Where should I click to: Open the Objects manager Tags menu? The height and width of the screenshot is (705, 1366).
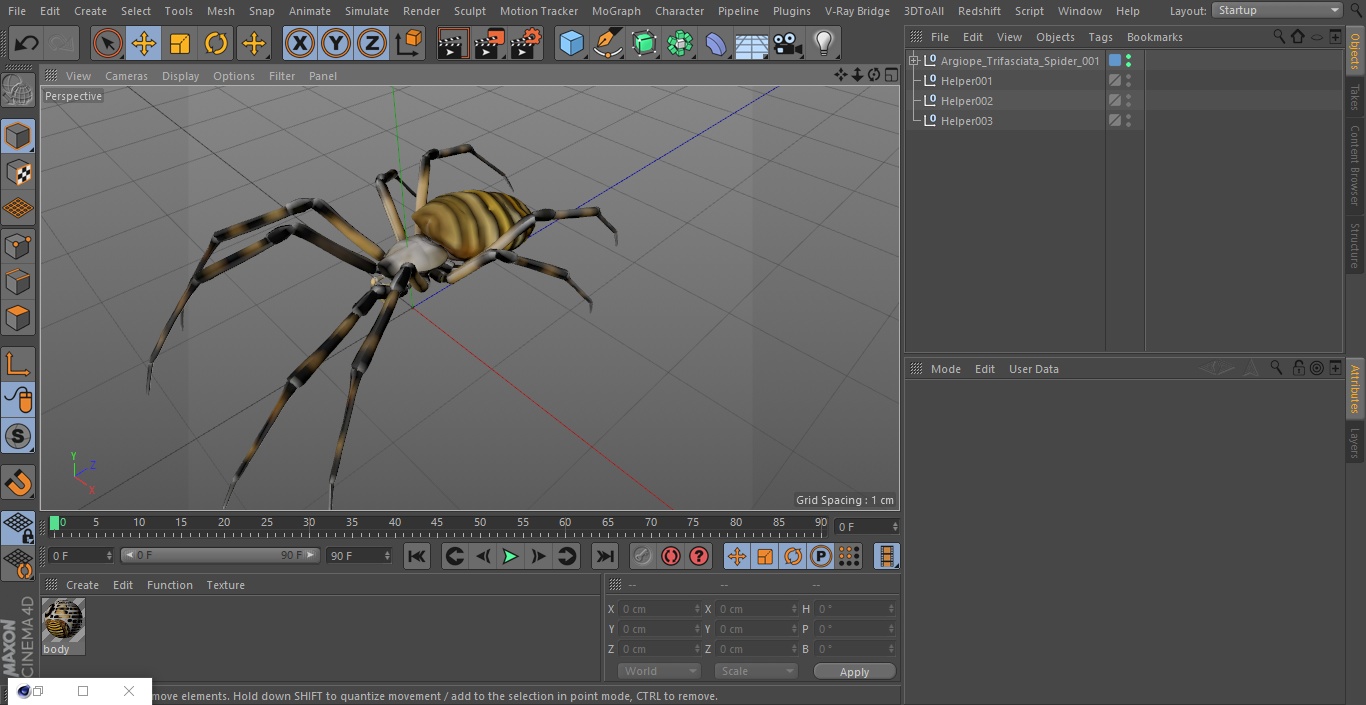pyautogui.click(x=1100, y=37)
